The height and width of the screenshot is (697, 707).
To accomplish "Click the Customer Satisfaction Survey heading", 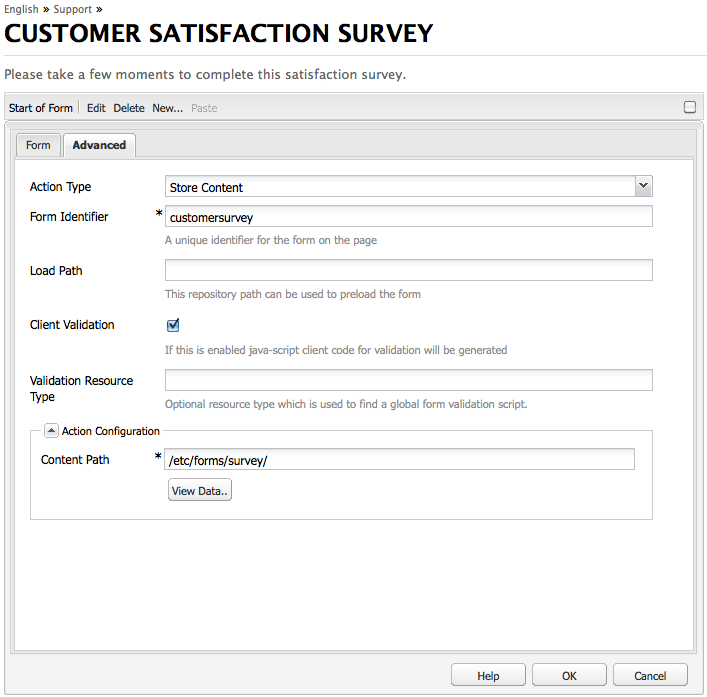I will tap(219, 33).
